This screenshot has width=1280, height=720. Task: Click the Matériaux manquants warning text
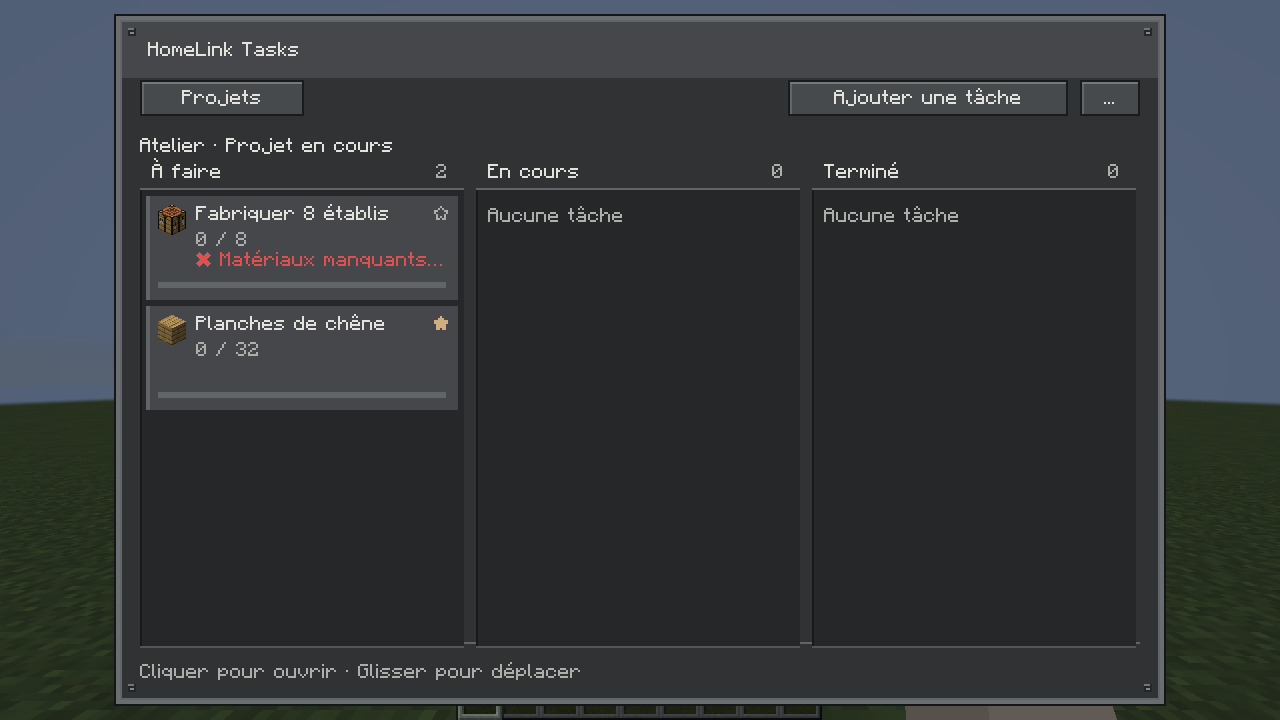331,260
